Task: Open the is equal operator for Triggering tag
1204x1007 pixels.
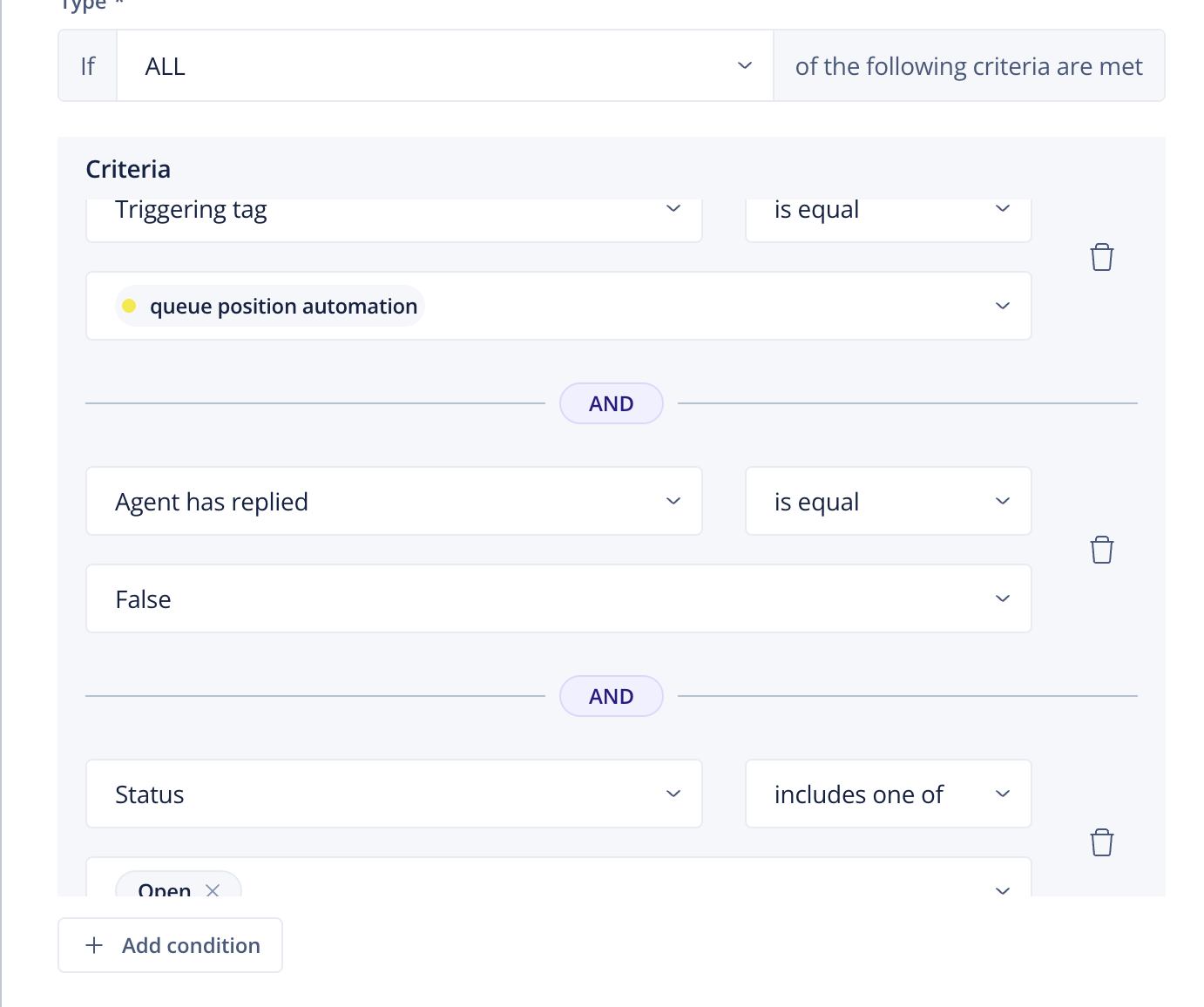Action: pos(1002,209)
